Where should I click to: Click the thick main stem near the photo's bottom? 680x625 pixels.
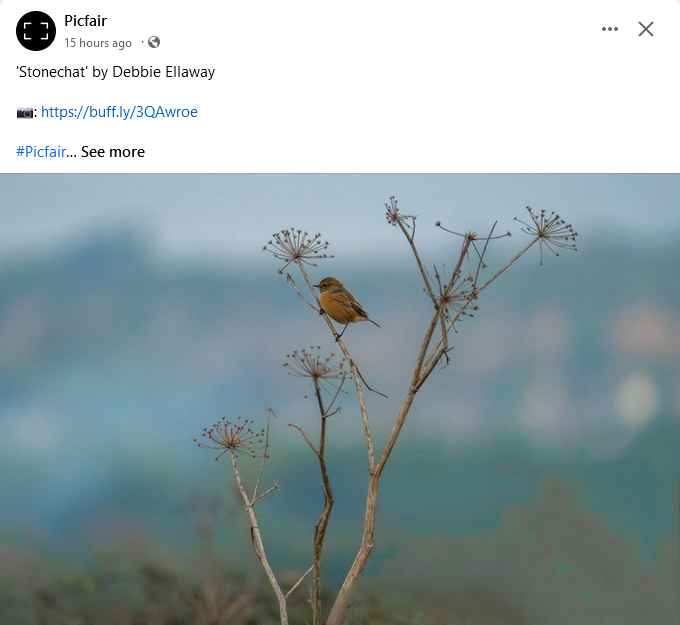[345, 590]
